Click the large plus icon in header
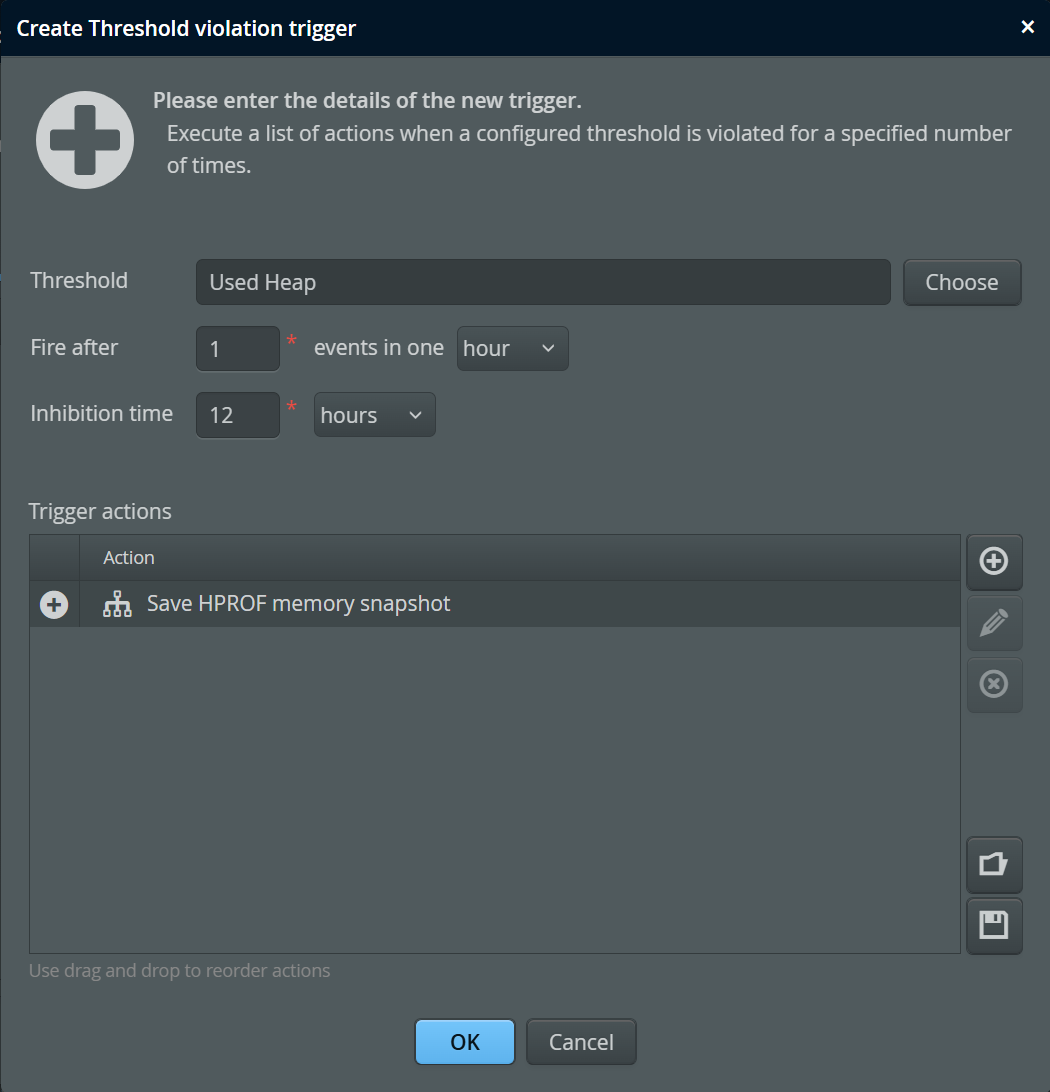 tap(85, 140)
